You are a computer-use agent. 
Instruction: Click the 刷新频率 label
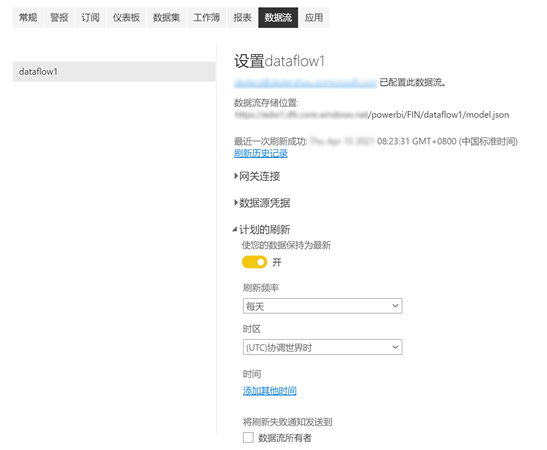tap(261, 288)
